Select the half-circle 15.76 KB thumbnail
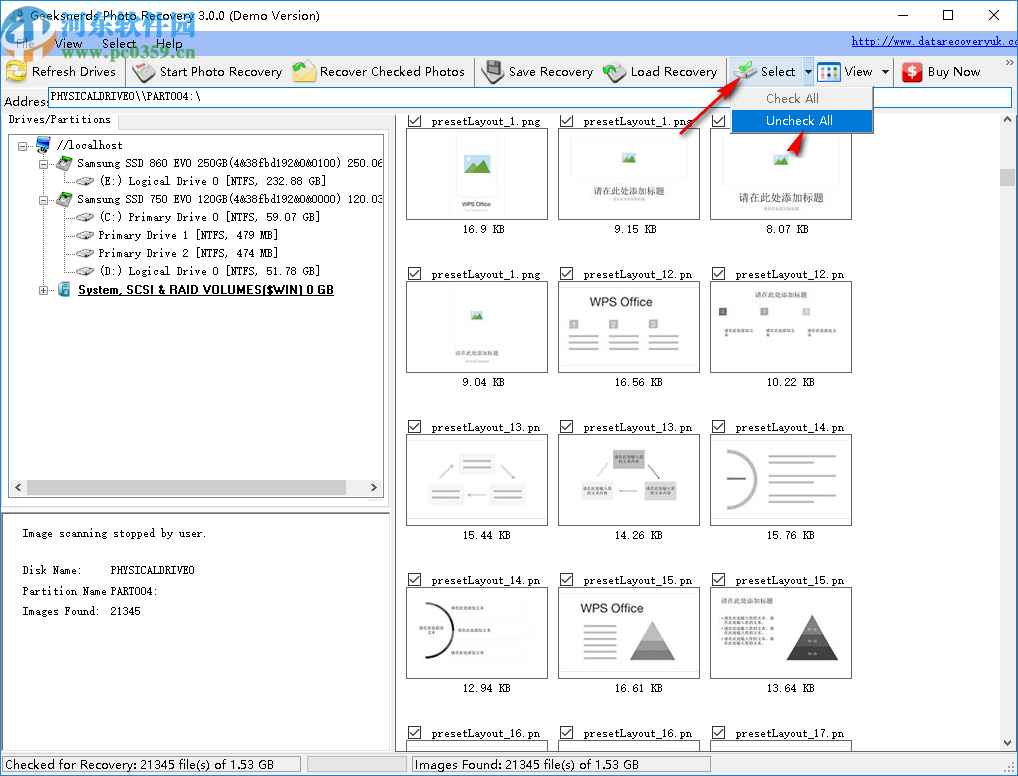Screen dimensions: 1018x776 click(780, 480)
